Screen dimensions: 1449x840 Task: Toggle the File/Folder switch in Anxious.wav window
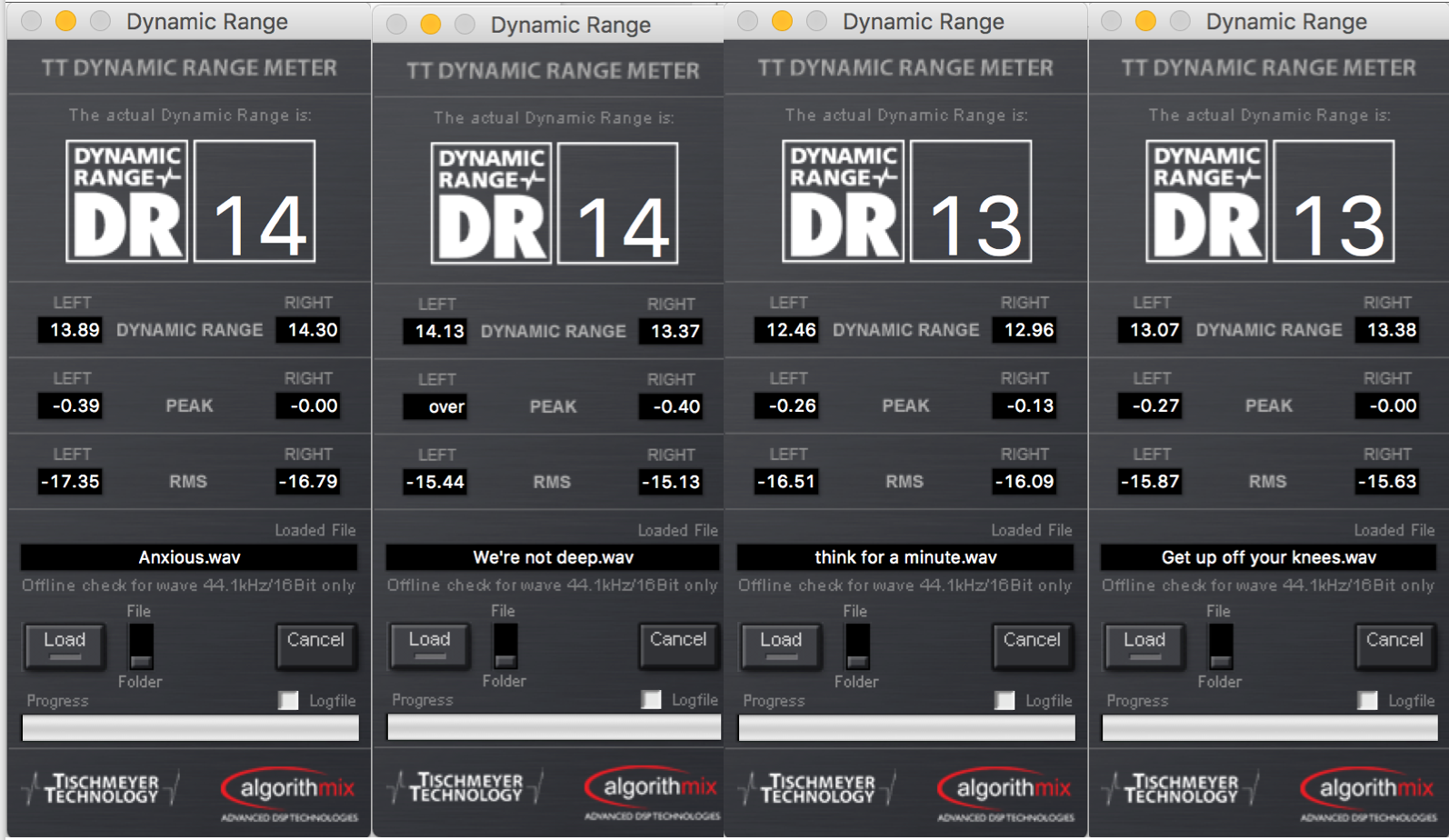(141, 645)
